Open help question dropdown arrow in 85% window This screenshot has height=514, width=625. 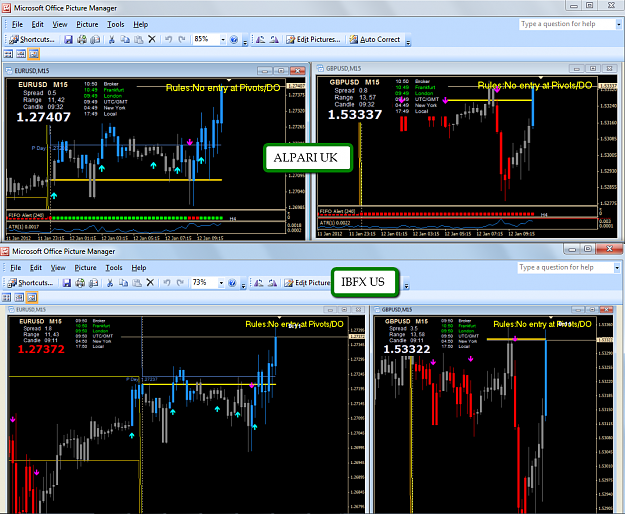(x=619, y=24)
